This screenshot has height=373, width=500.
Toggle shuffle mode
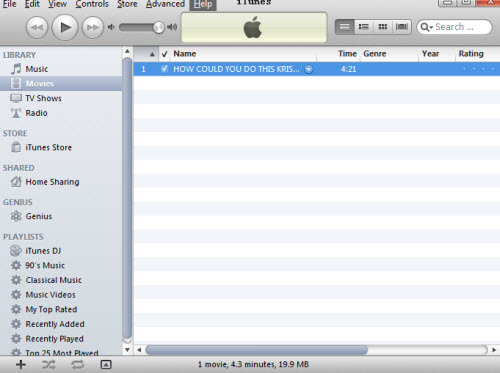(49, 365)
